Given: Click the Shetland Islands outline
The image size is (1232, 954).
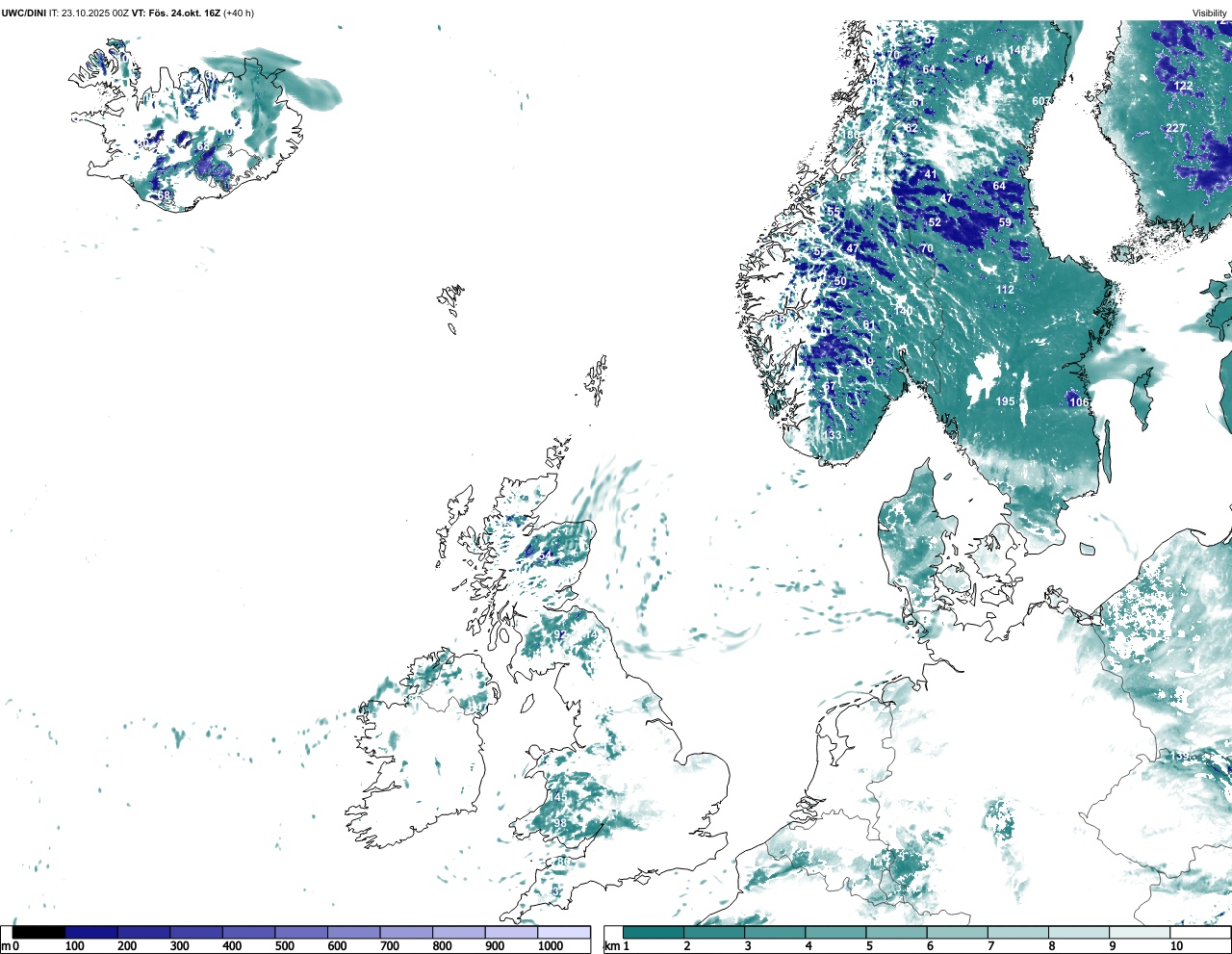Looking at the screenshot, I should tap(597, 379).
